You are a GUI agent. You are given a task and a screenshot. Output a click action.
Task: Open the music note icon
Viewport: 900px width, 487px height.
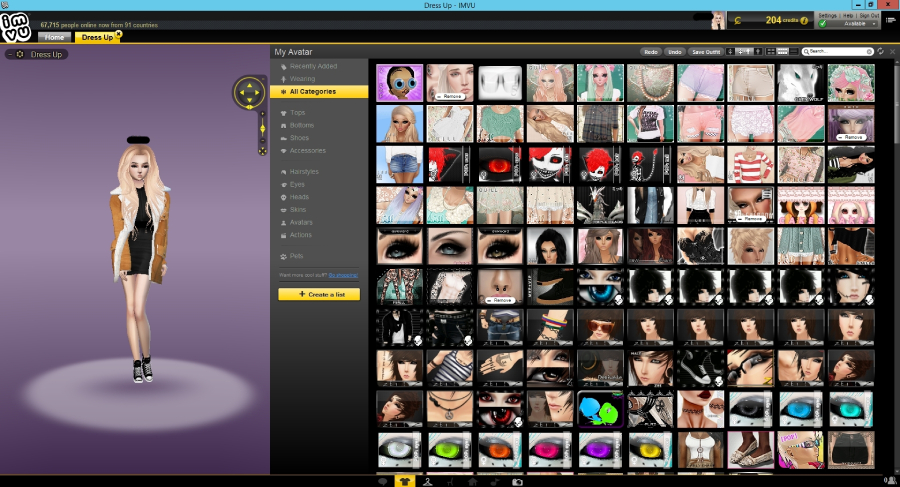(x=495, y=482)
